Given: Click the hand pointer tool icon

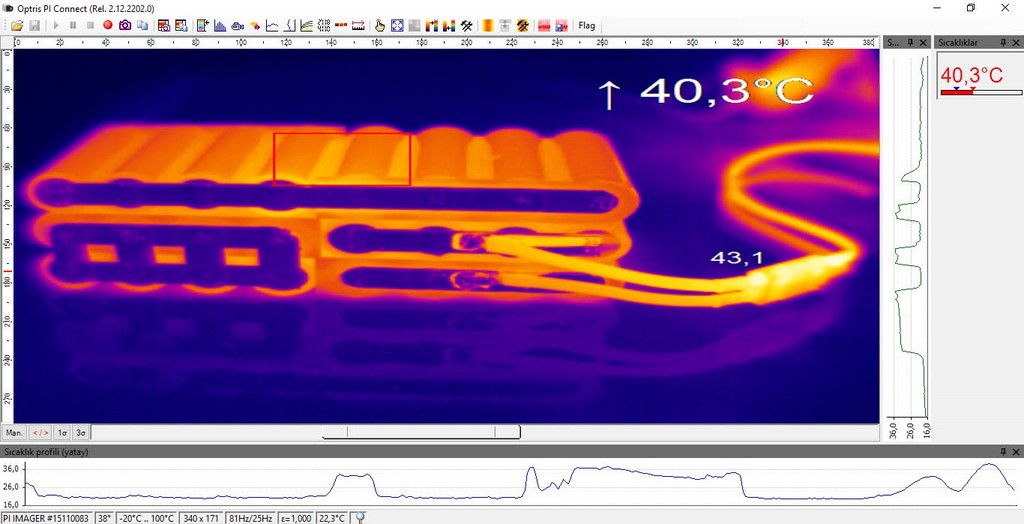Looking at the screenshot, I should 379,25.
